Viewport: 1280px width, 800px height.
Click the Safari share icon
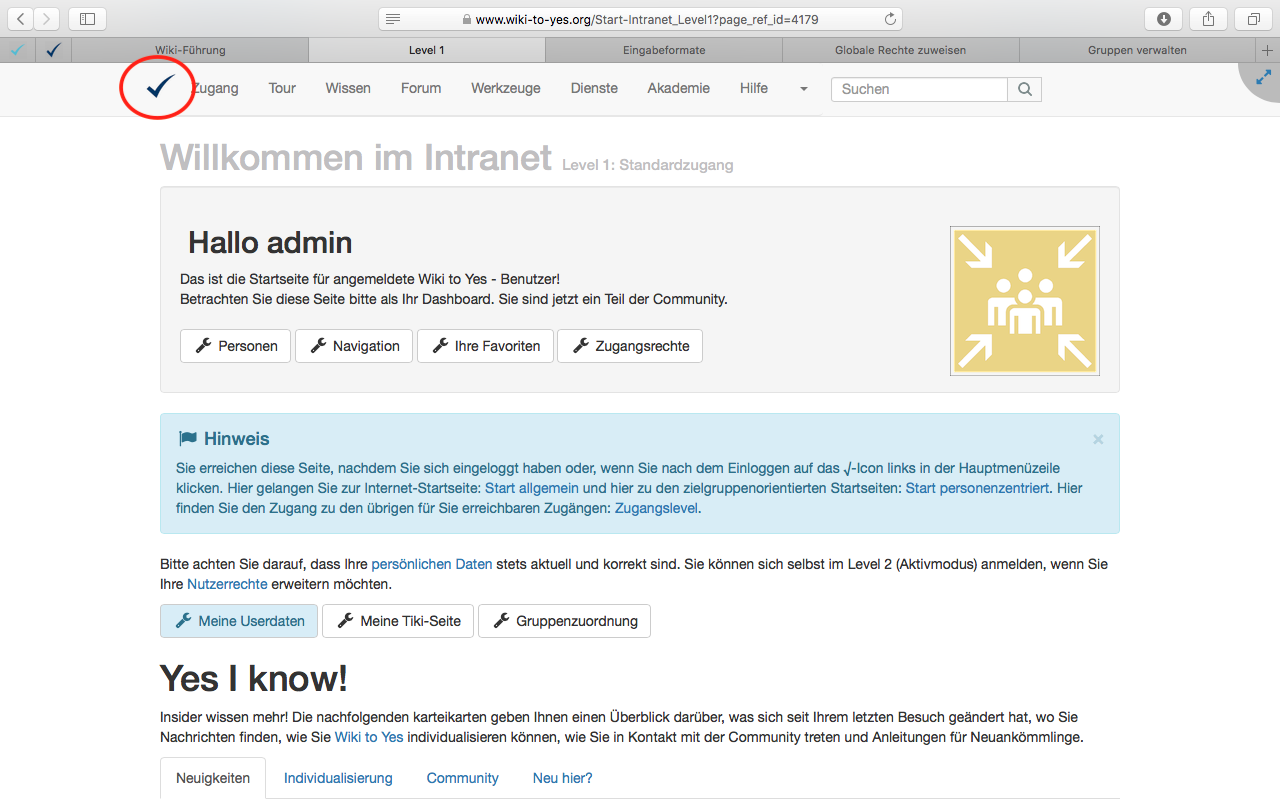pos(1208,19)
